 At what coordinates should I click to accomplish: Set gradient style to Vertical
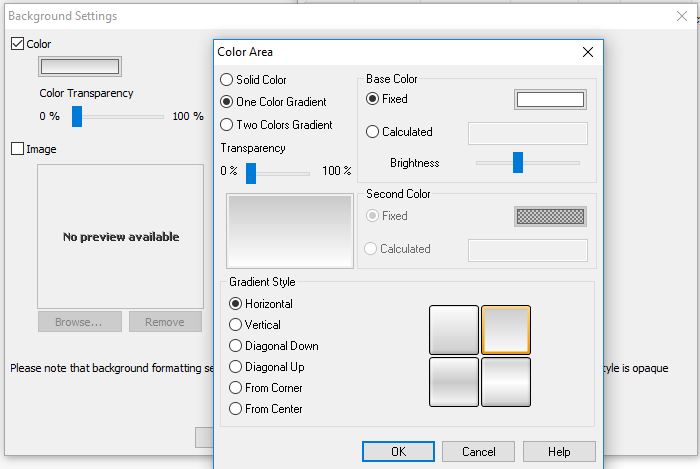pyautogui.click(x=236, y=325)
